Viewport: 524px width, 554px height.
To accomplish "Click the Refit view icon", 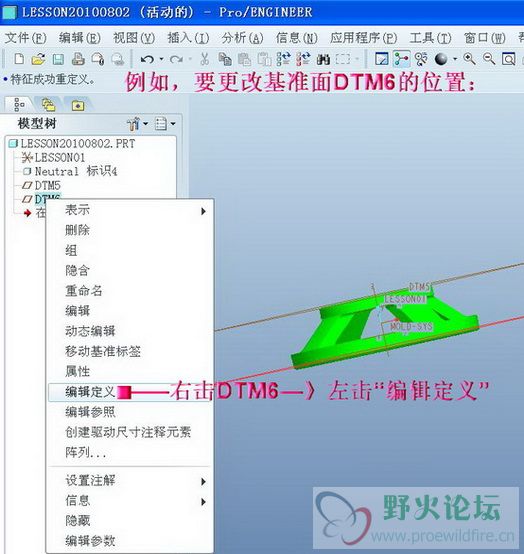I will pyautogui.click(x=508, y=59).
